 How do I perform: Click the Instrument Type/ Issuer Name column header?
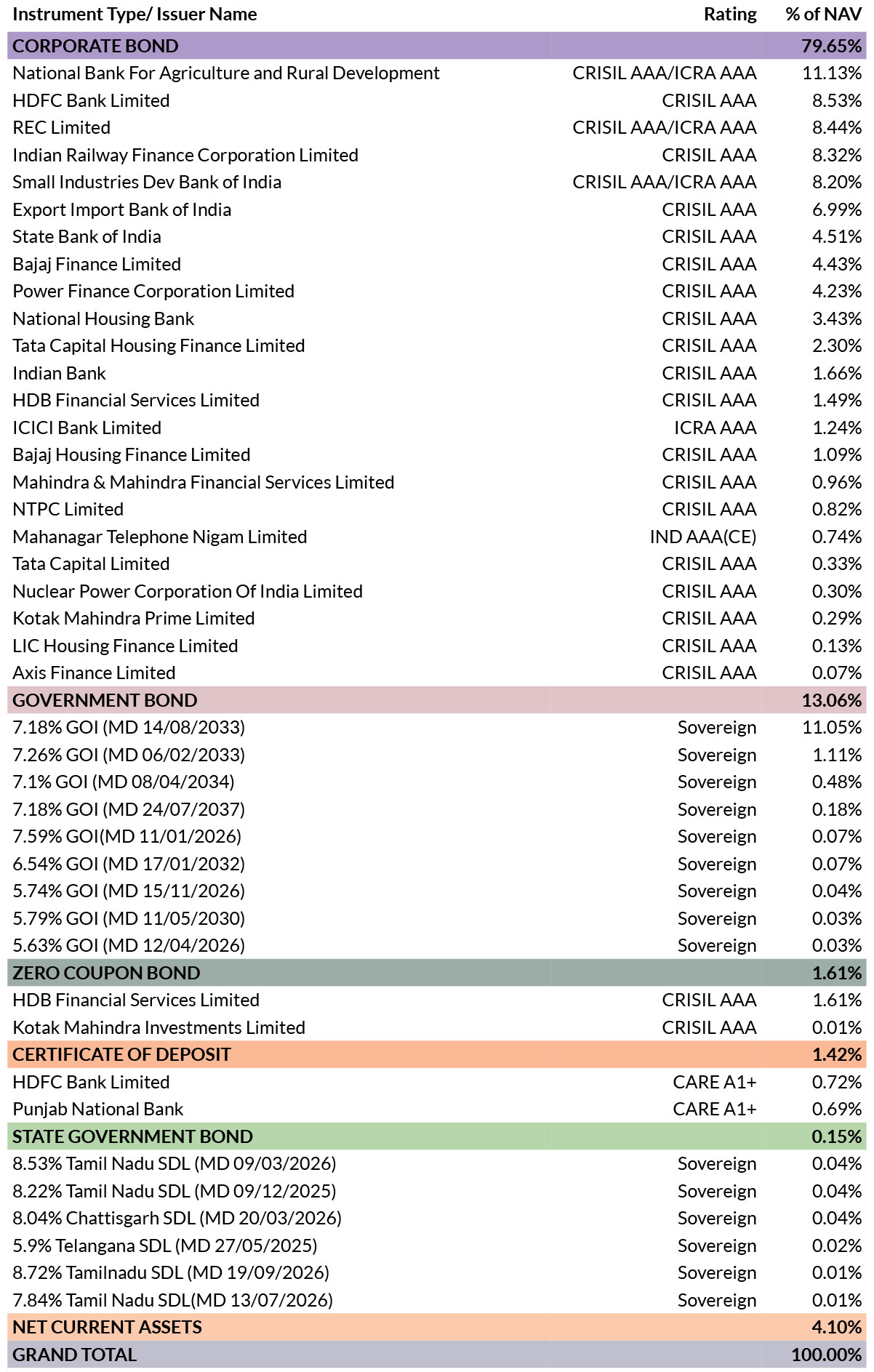[135, 15]
